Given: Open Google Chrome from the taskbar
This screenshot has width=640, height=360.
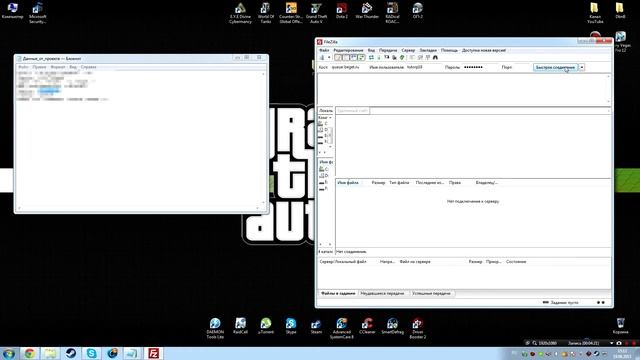Looking at the screenshot, I should coord(29,353).
